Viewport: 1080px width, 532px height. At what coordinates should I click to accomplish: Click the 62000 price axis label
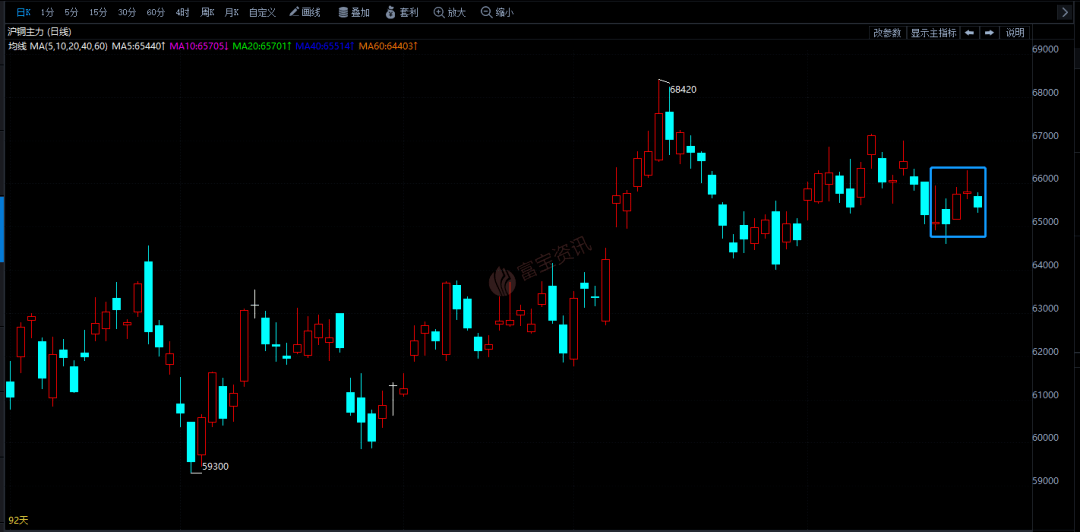1044,351
